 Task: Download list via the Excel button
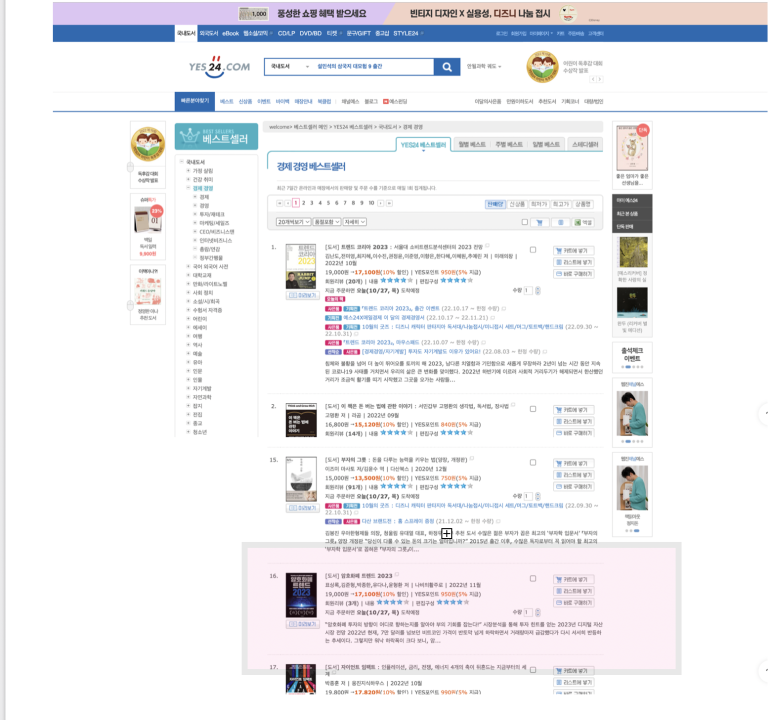[x=583, y=222]
